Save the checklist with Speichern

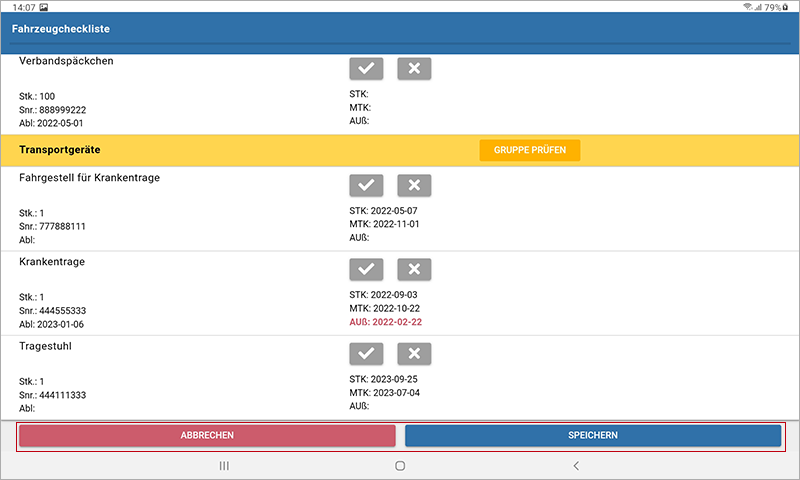[x=593, y=436]
